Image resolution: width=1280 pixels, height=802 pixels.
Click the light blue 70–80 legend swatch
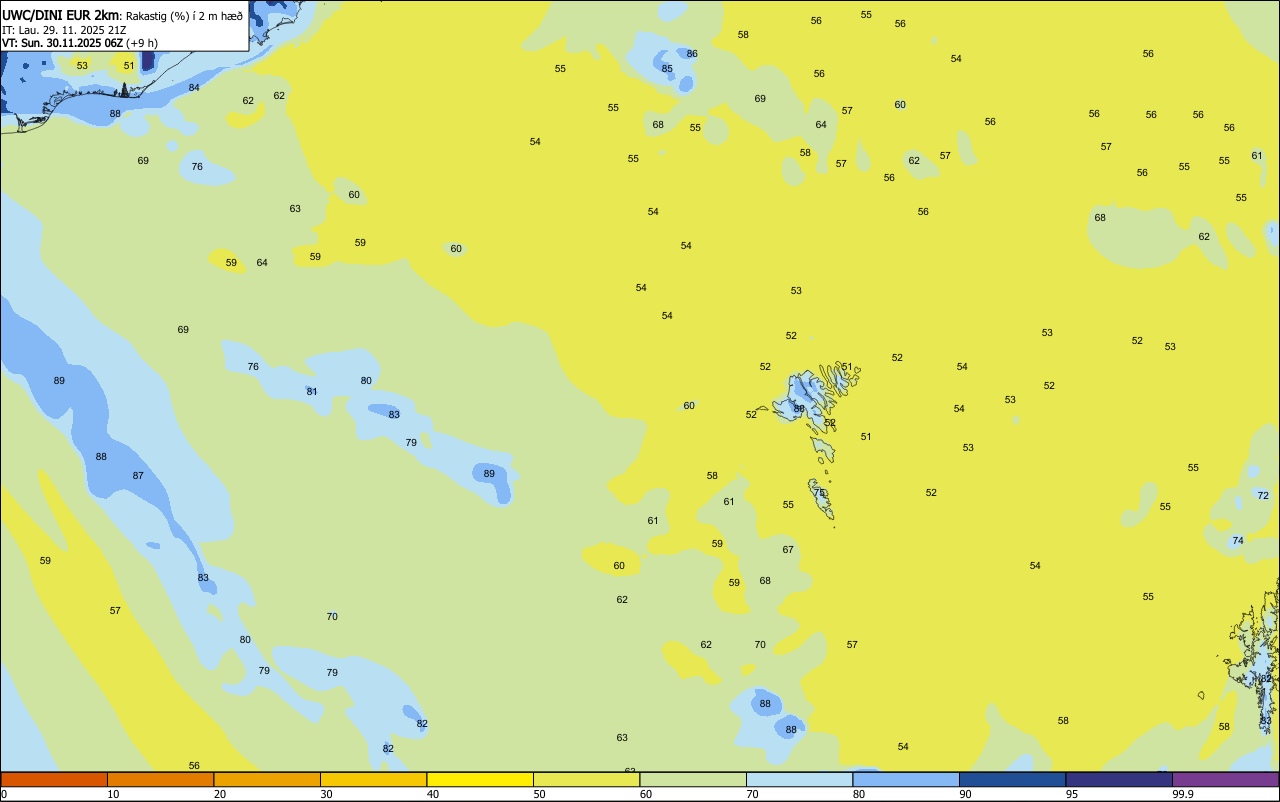[799, 779]
